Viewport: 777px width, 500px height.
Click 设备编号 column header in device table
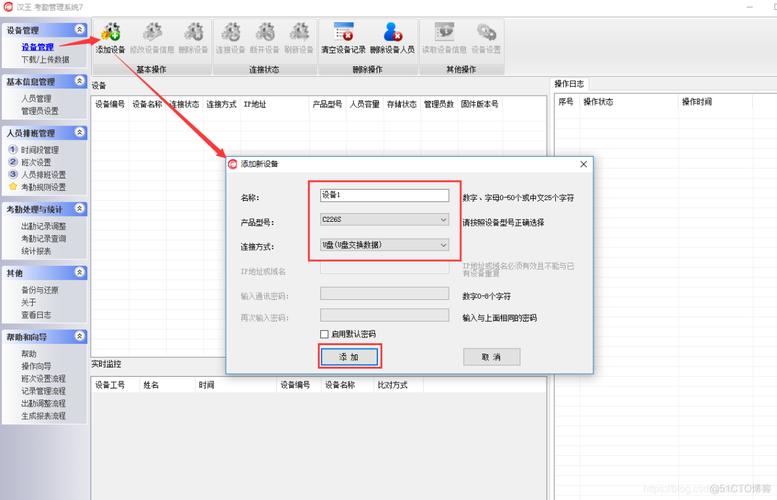tap(110, 104)
